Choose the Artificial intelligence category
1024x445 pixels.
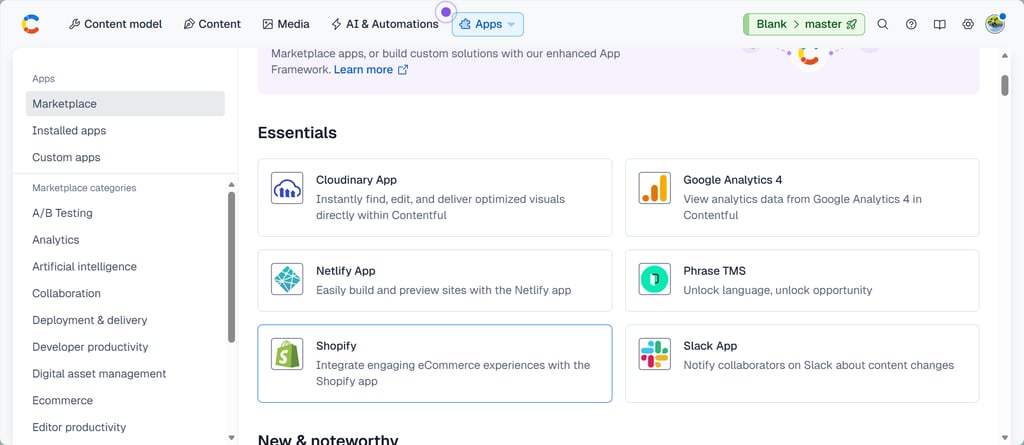point(84,267)
